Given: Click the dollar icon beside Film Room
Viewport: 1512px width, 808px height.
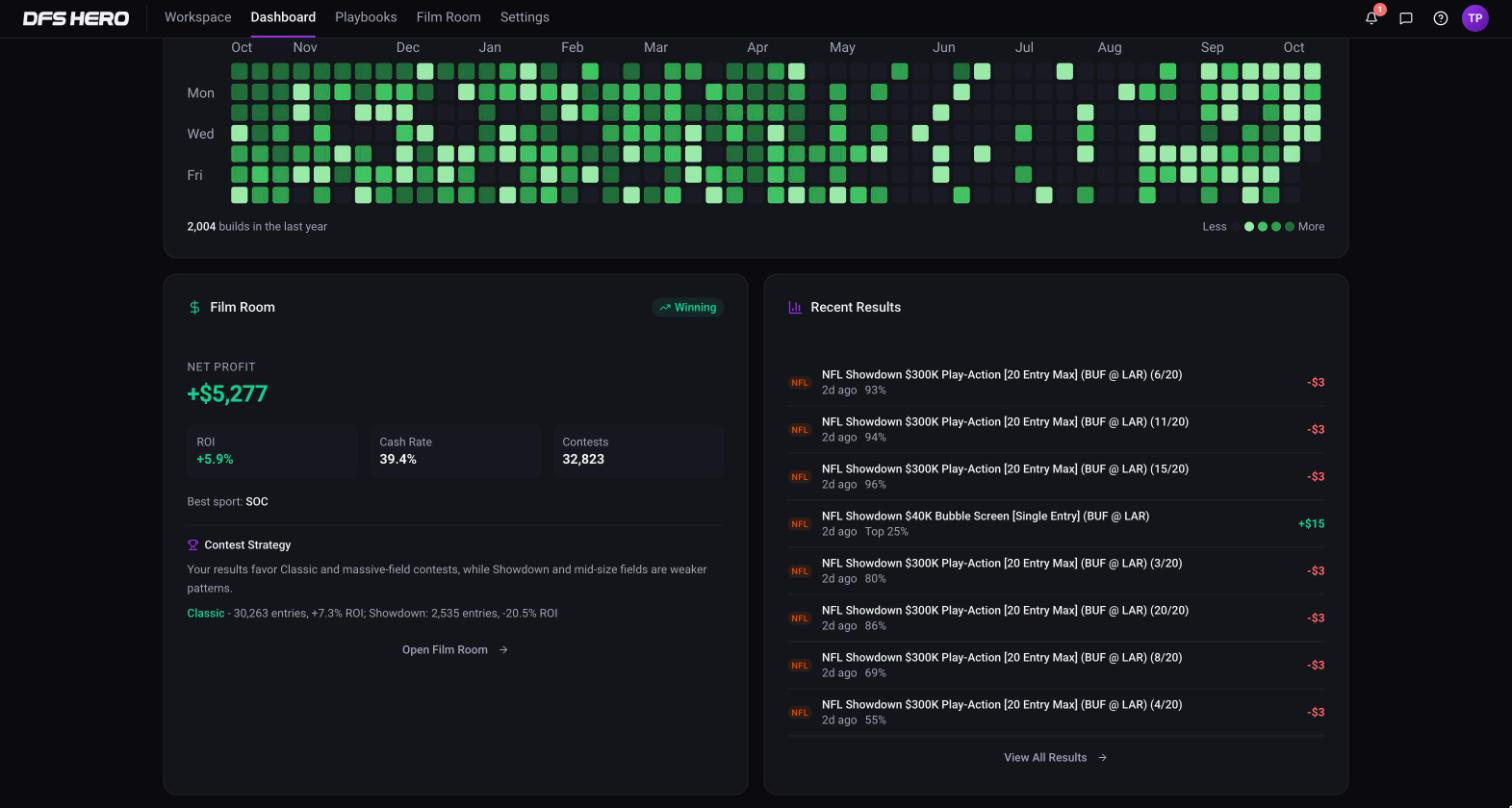Looking at the screenshot, I should (x=195, y=307).
